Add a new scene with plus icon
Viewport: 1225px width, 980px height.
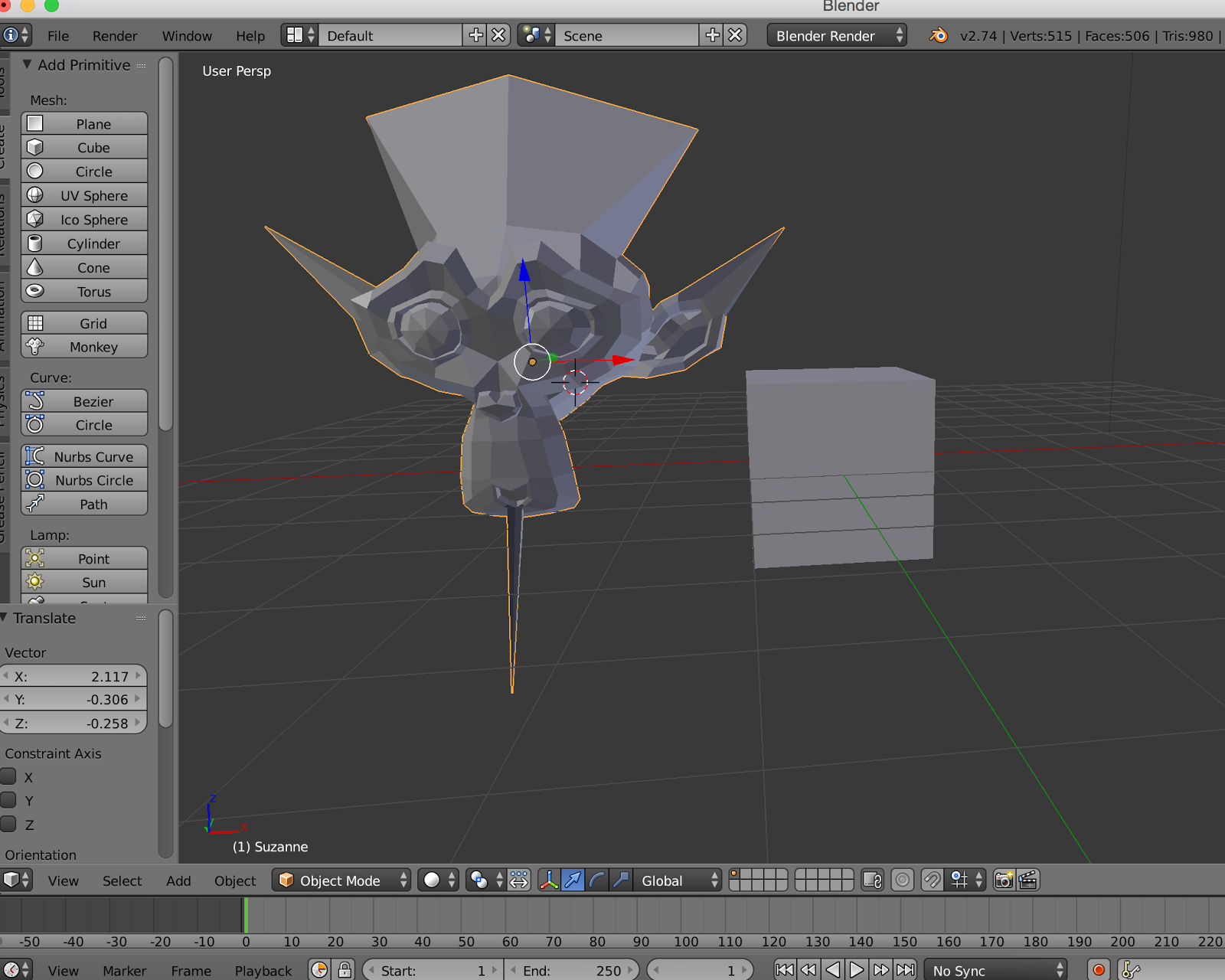click(x=712, y=35)
